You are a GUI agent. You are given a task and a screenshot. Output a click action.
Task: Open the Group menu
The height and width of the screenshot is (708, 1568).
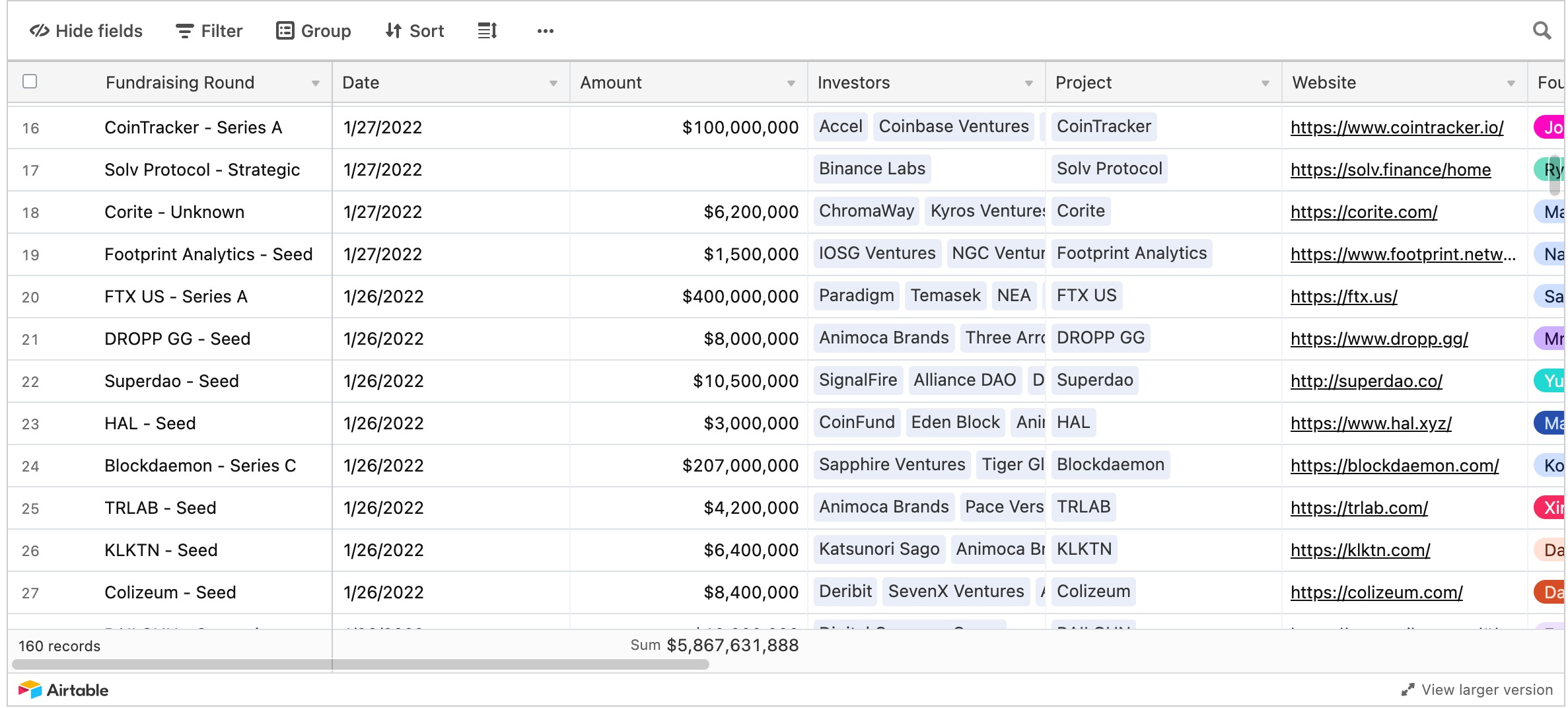[x=313, y=31]
